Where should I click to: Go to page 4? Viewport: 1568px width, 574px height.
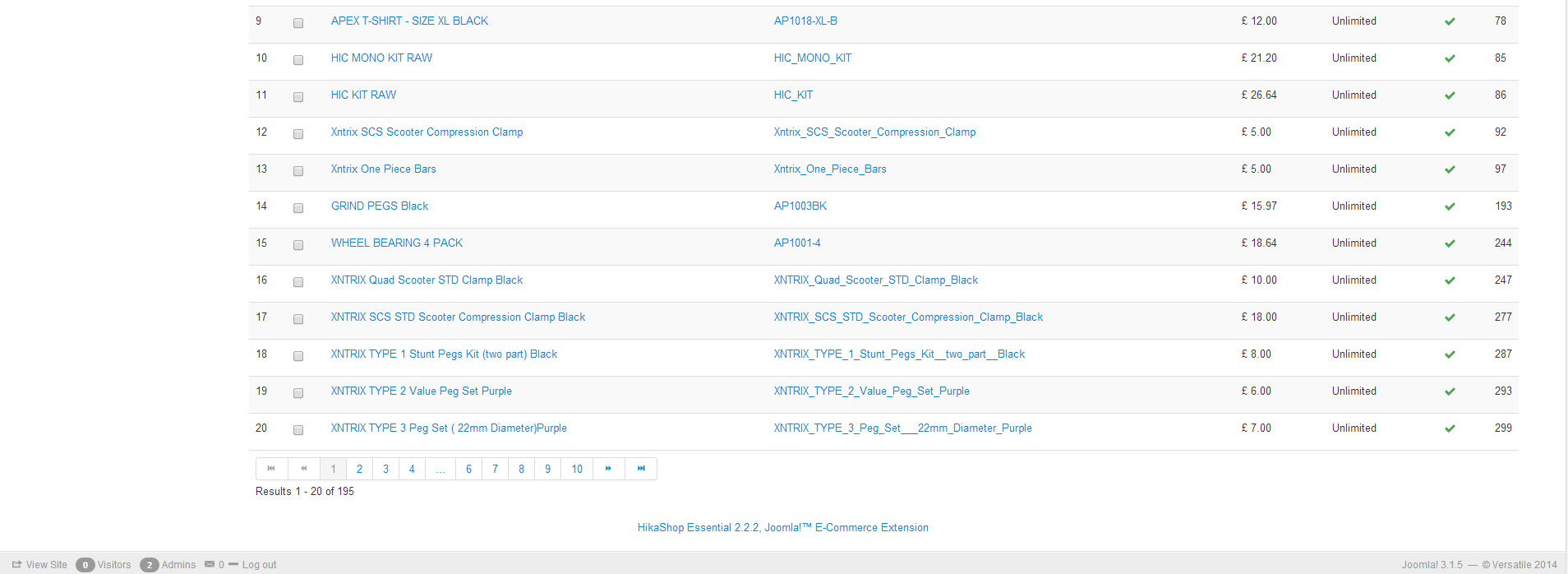point(412,469)
